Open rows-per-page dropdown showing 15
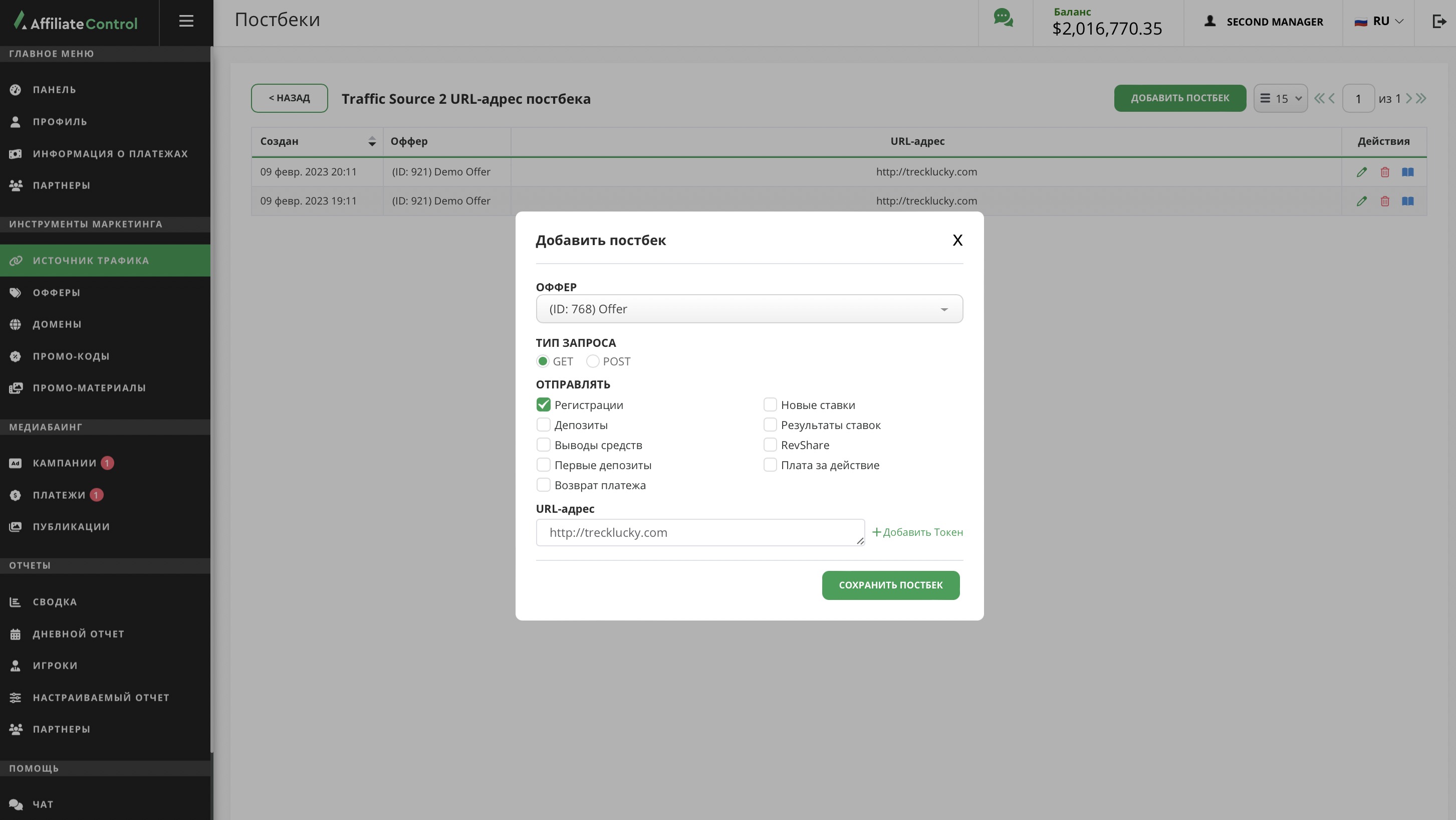 pos(1280,98)
